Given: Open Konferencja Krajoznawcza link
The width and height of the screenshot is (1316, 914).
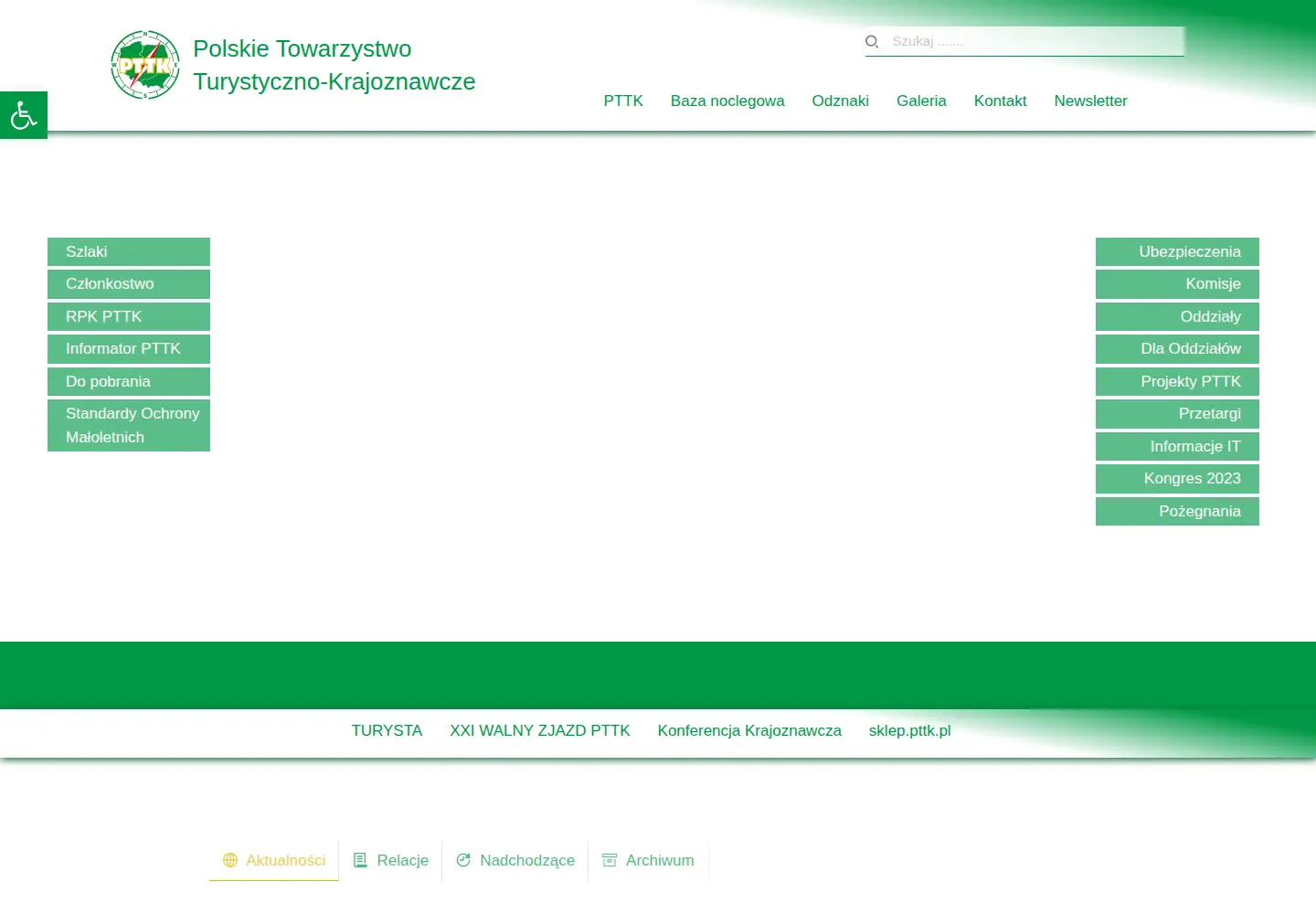Looking at the screenshot, I should click(x=749, y=730).
